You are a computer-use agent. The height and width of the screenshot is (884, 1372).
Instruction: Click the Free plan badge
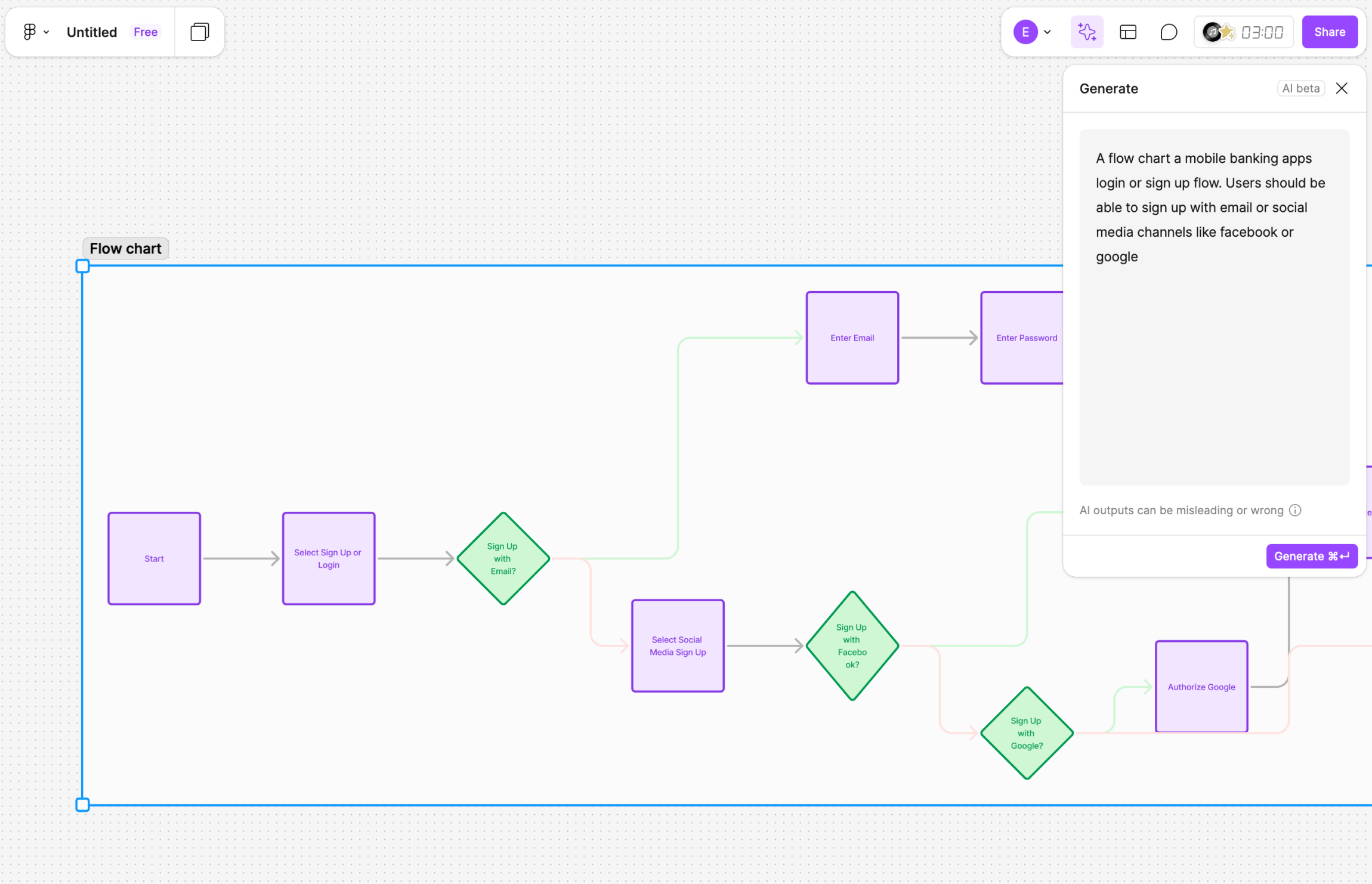pos(146,32)
